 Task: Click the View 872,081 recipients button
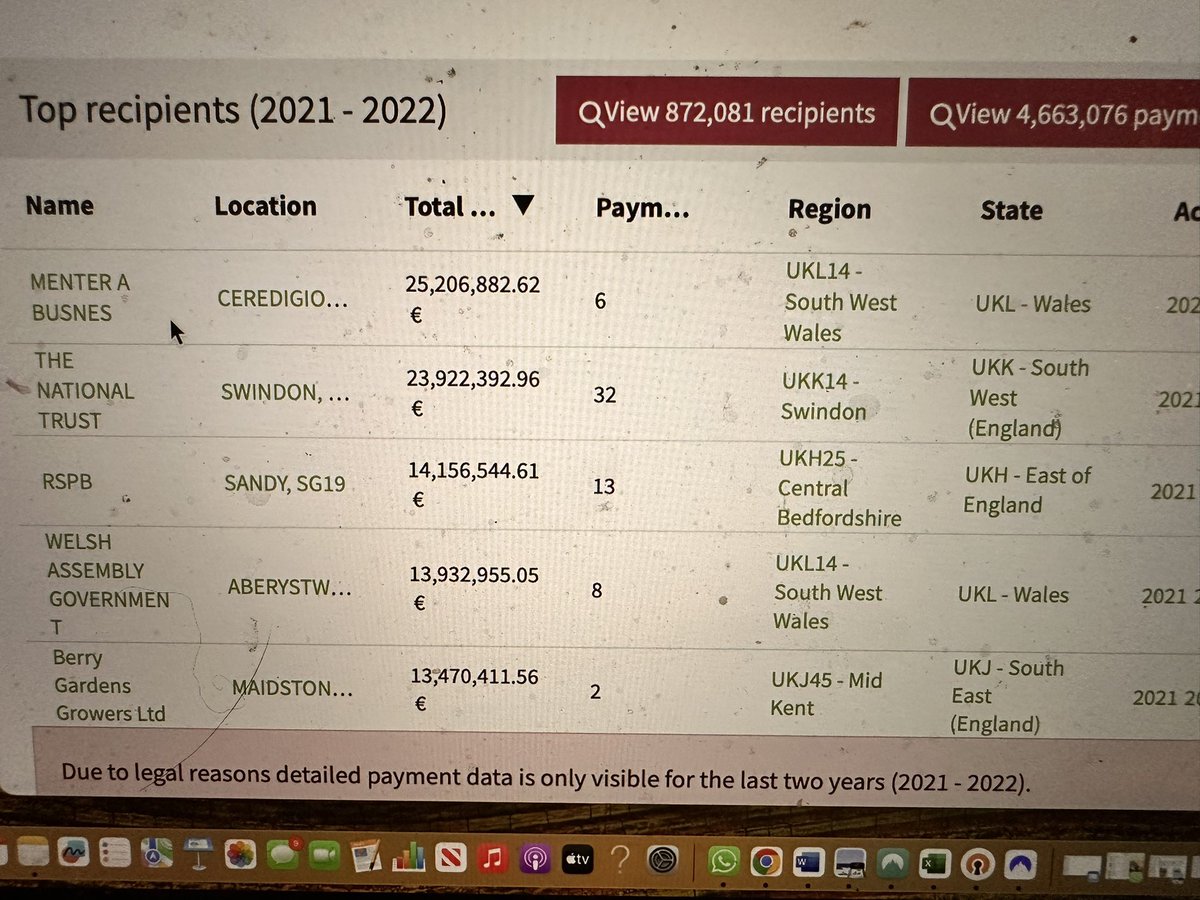727,112
